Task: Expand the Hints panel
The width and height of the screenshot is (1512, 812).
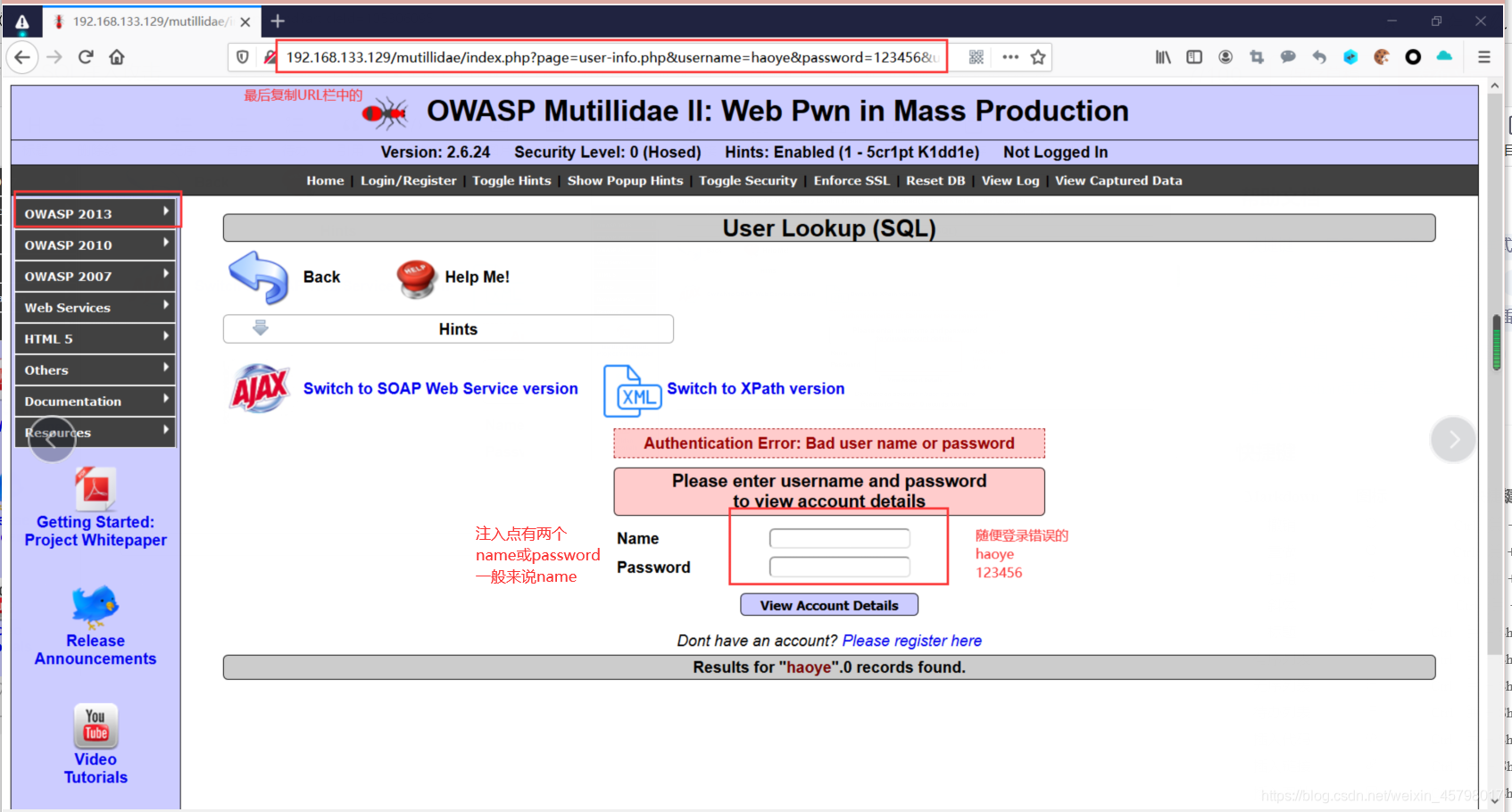Action: click(x=448, y=329)
